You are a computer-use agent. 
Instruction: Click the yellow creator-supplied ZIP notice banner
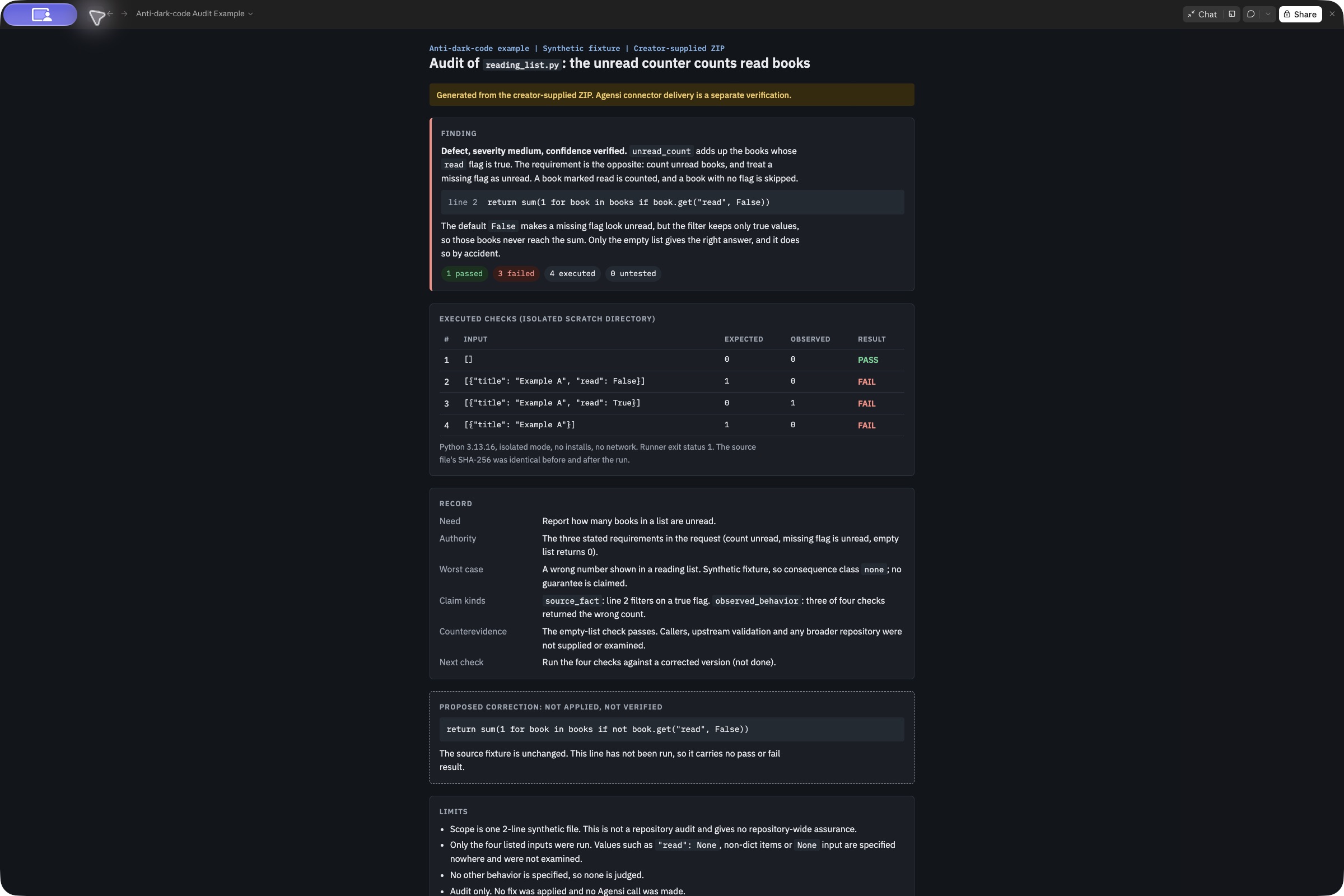click(x=671, y=95)
